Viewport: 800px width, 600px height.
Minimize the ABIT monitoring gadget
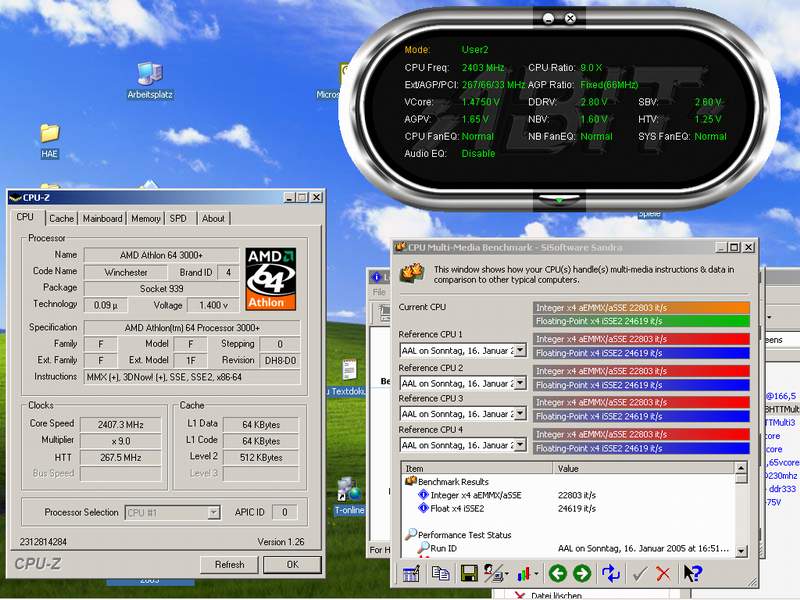548,19
